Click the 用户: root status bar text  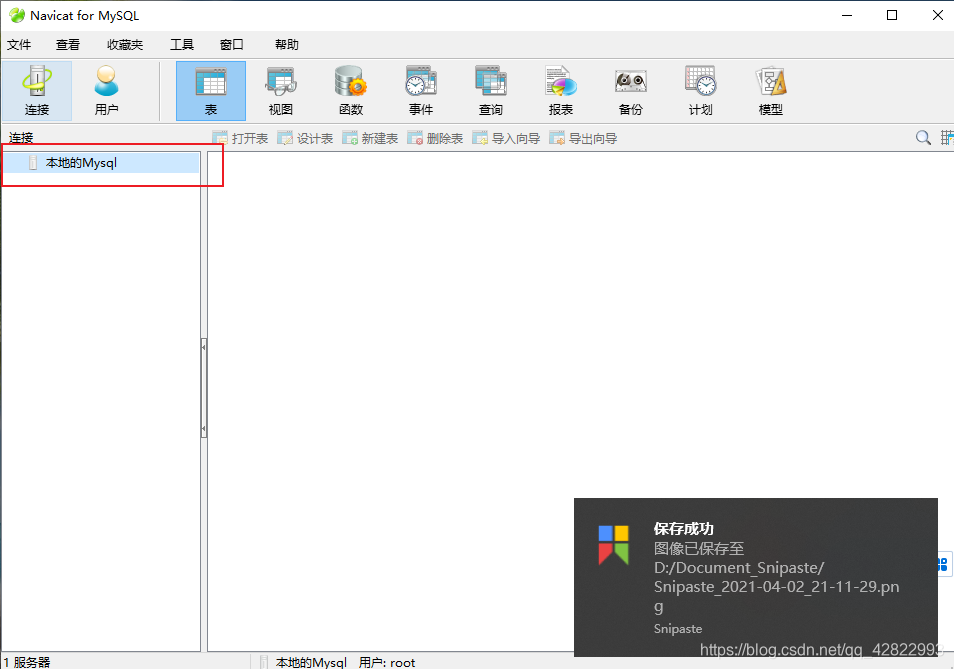(387, 662)
